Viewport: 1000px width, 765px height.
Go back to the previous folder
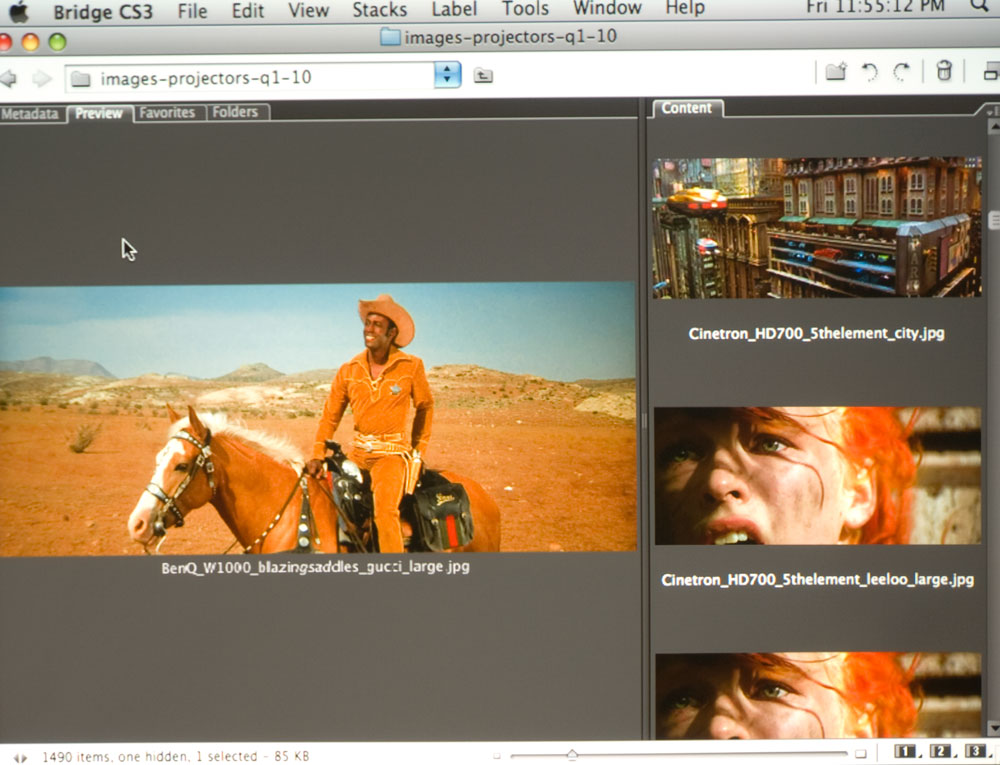(x=8, y=78)
